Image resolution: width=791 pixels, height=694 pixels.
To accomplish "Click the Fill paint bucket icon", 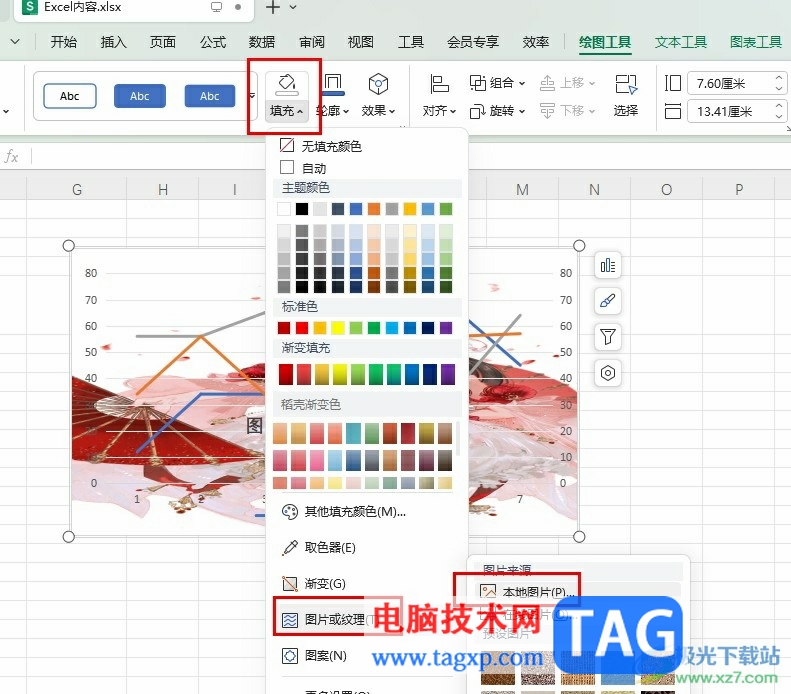I will click(x=287, y=84).
